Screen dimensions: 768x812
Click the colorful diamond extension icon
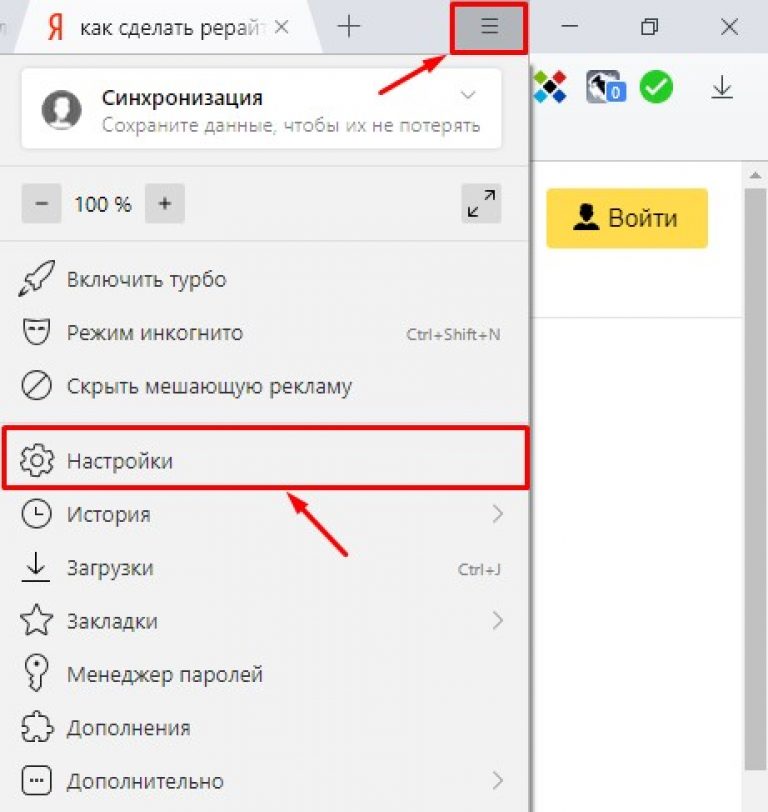click(550, 86)
